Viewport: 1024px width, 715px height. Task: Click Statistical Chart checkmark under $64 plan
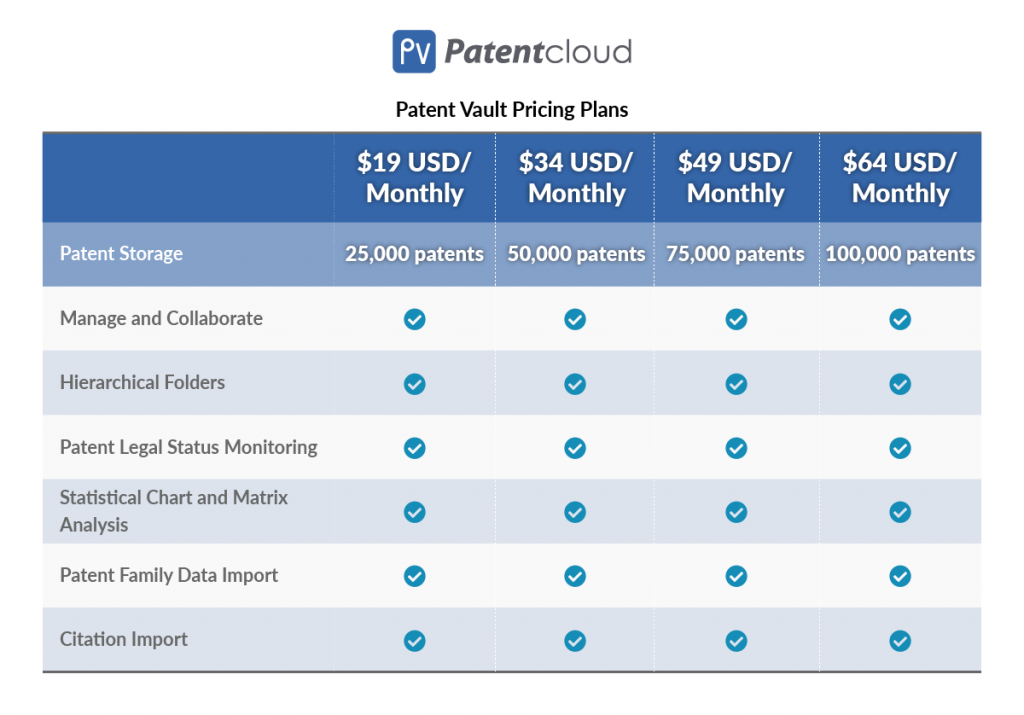point(901,512)
